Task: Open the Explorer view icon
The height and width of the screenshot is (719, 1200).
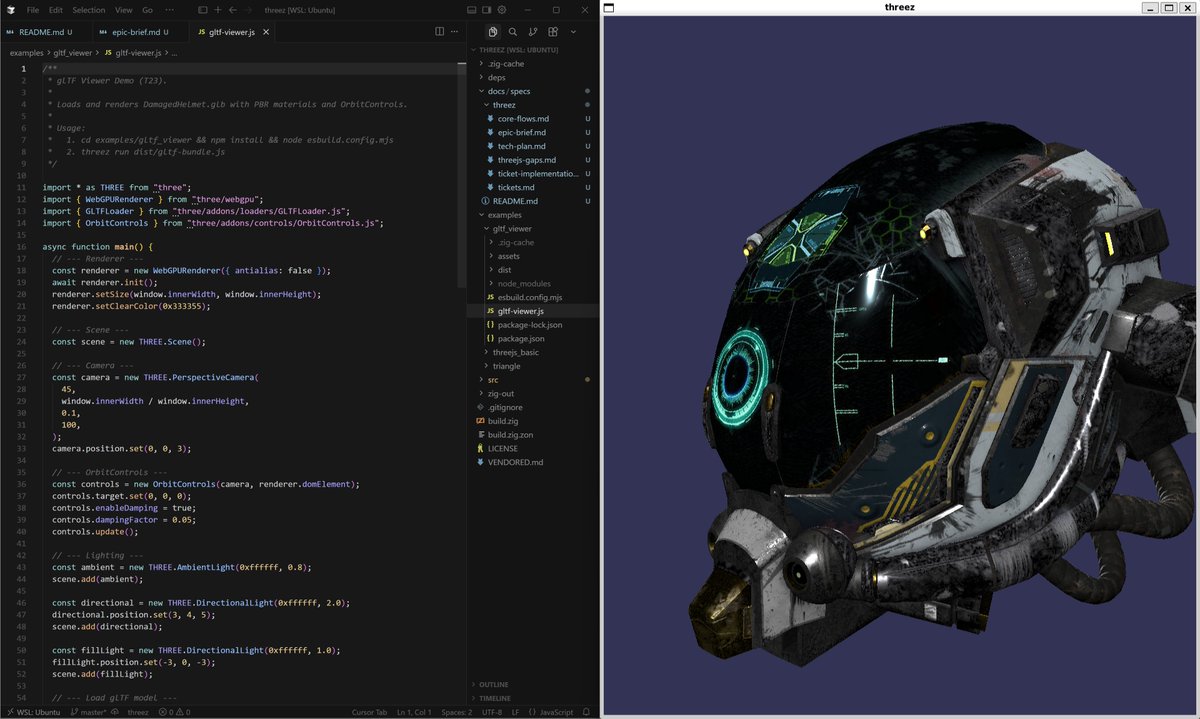Action: [x=493, y=32]
